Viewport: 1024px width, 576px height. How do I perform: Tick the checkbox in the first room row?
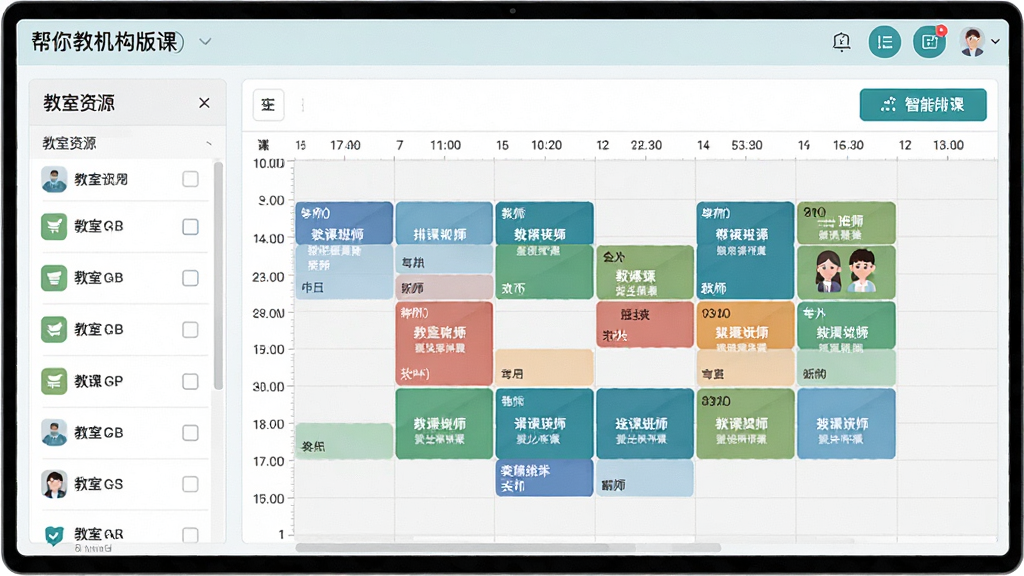point(191,179)
